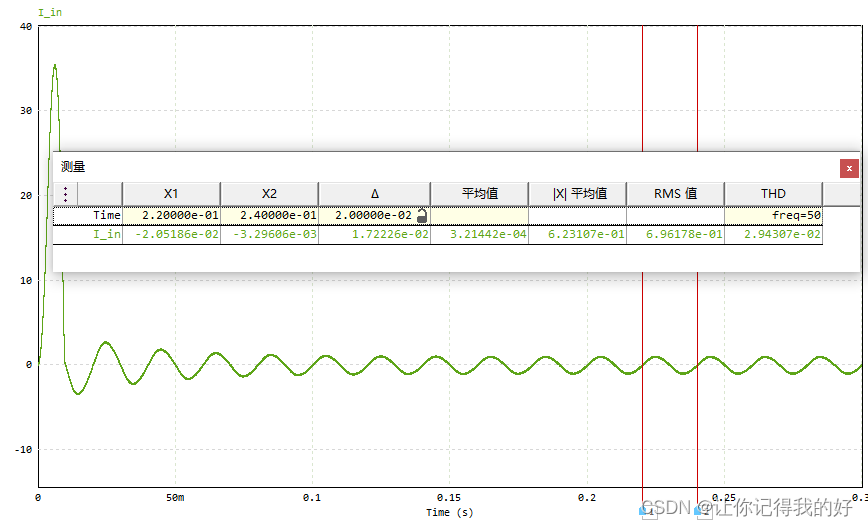This screenshot has width=868, height=526.
Task: Click I_in X1 value -2.05186e-02
Action: pyautogui.click(x=172, y=234)
